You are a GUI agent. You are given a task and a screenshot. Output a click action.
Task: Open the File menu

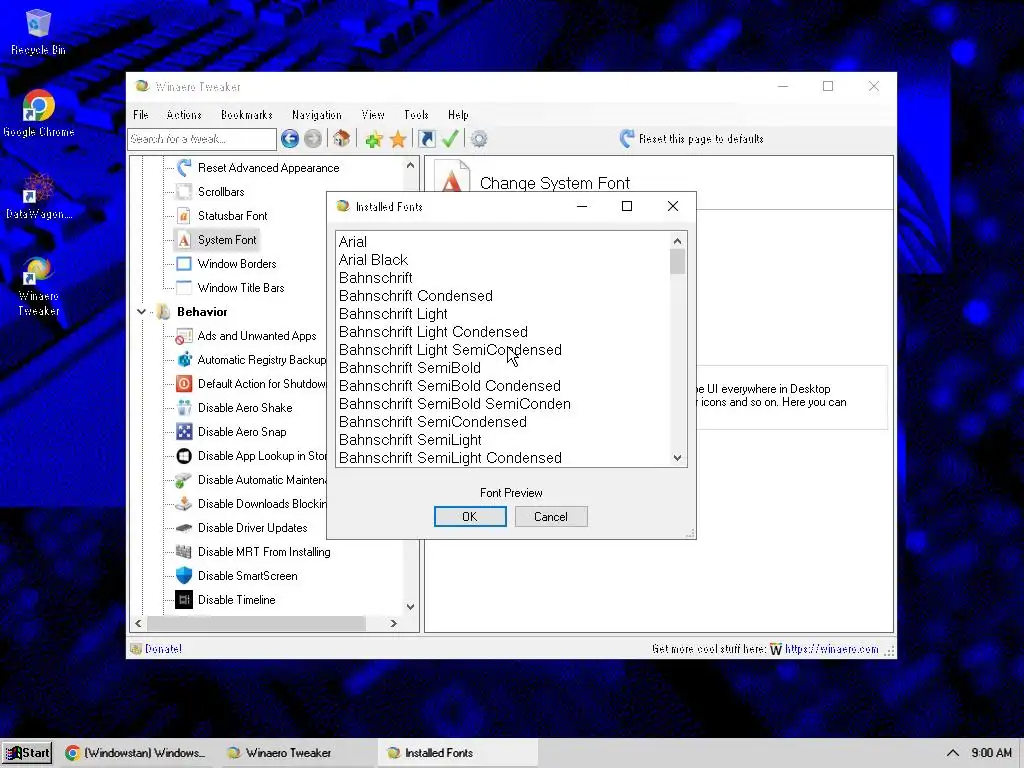[x=140, y=115]
